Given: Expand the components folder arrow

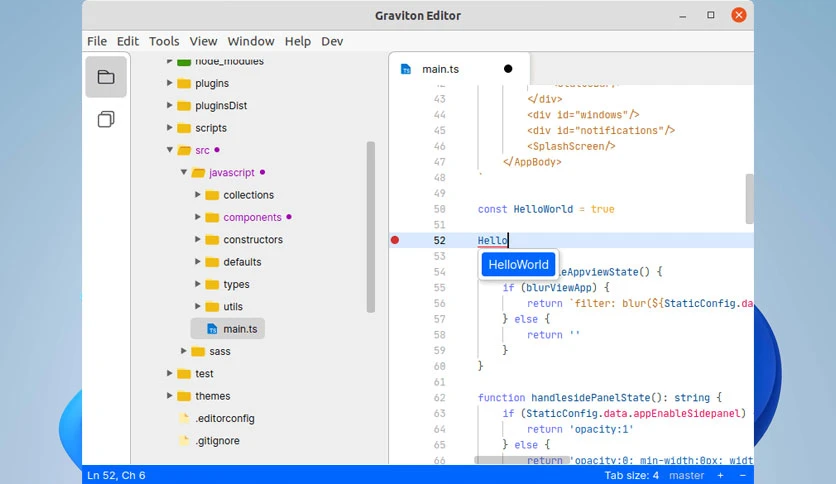Looking at the screenshot, I should [197, 217].
